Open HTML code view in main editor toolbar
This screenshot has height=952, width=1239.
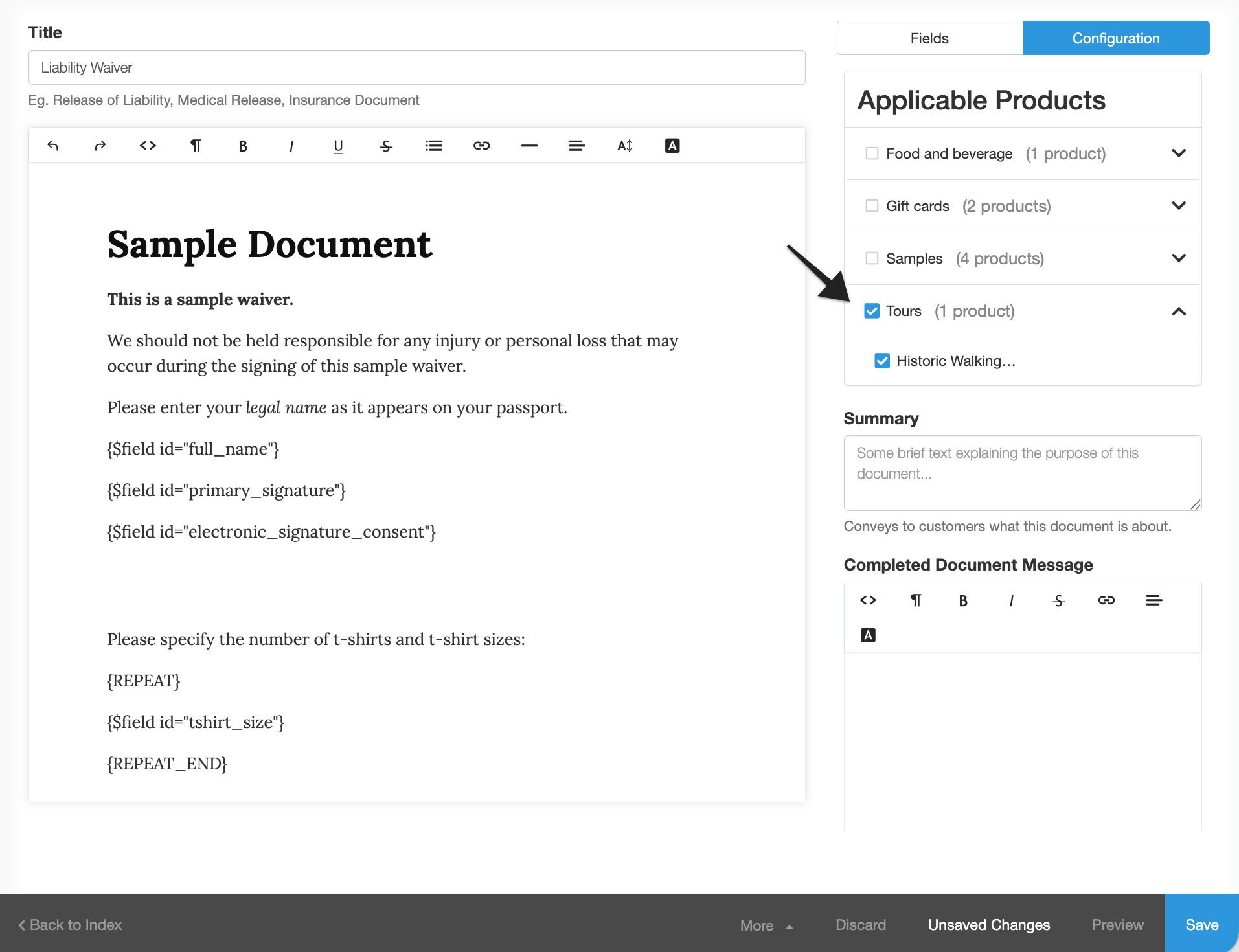(148, 146)
